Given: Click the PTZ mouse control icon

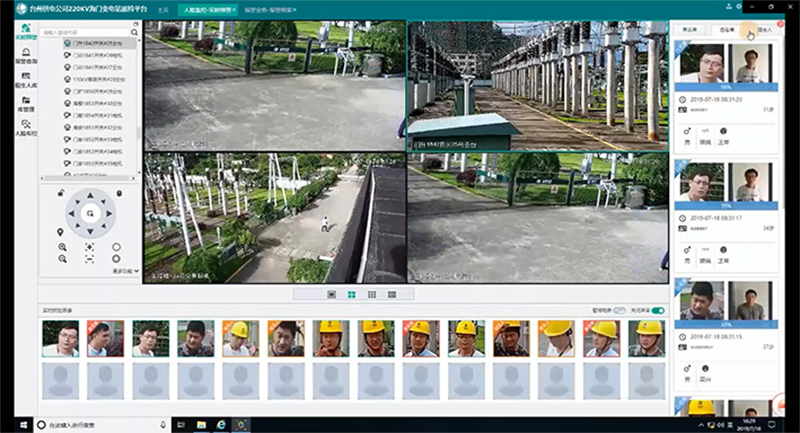Looking at the screenshot, I should (x=119, y=193).
